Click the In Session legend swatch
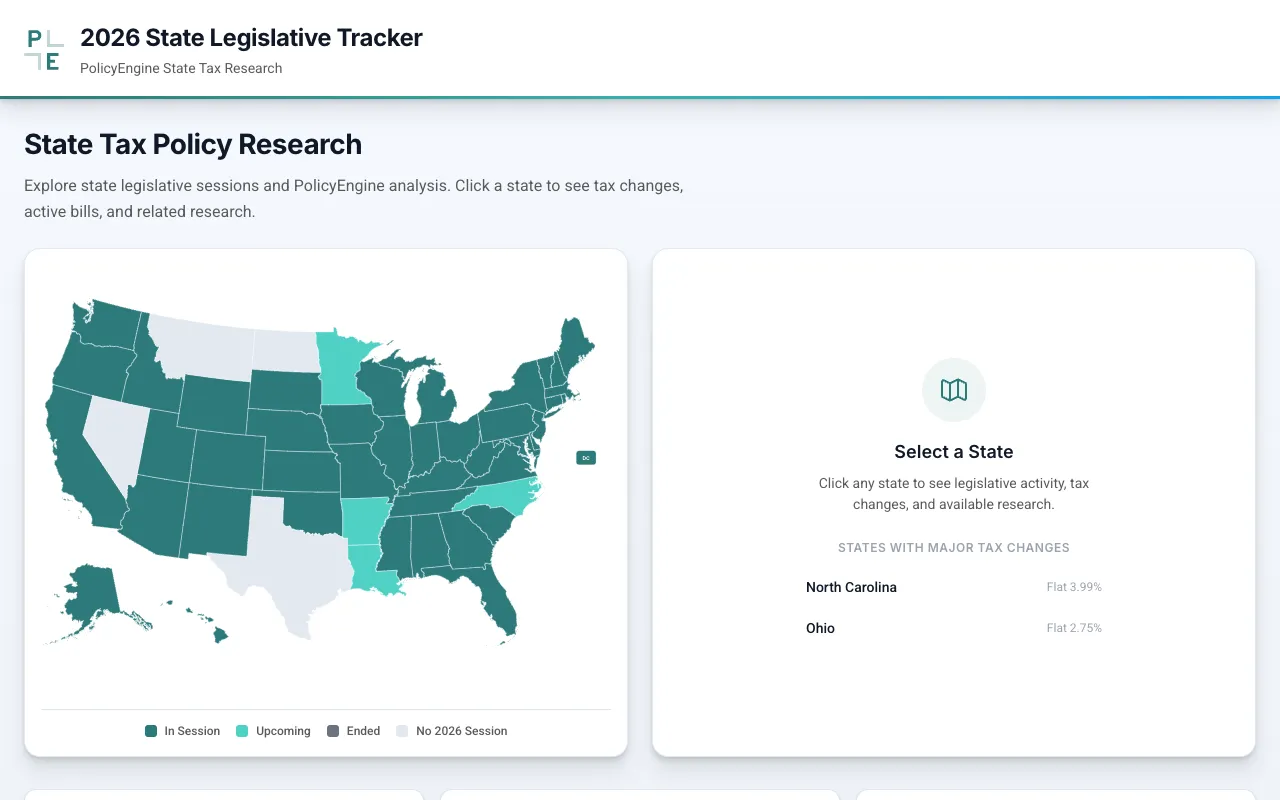 (151, 731)
